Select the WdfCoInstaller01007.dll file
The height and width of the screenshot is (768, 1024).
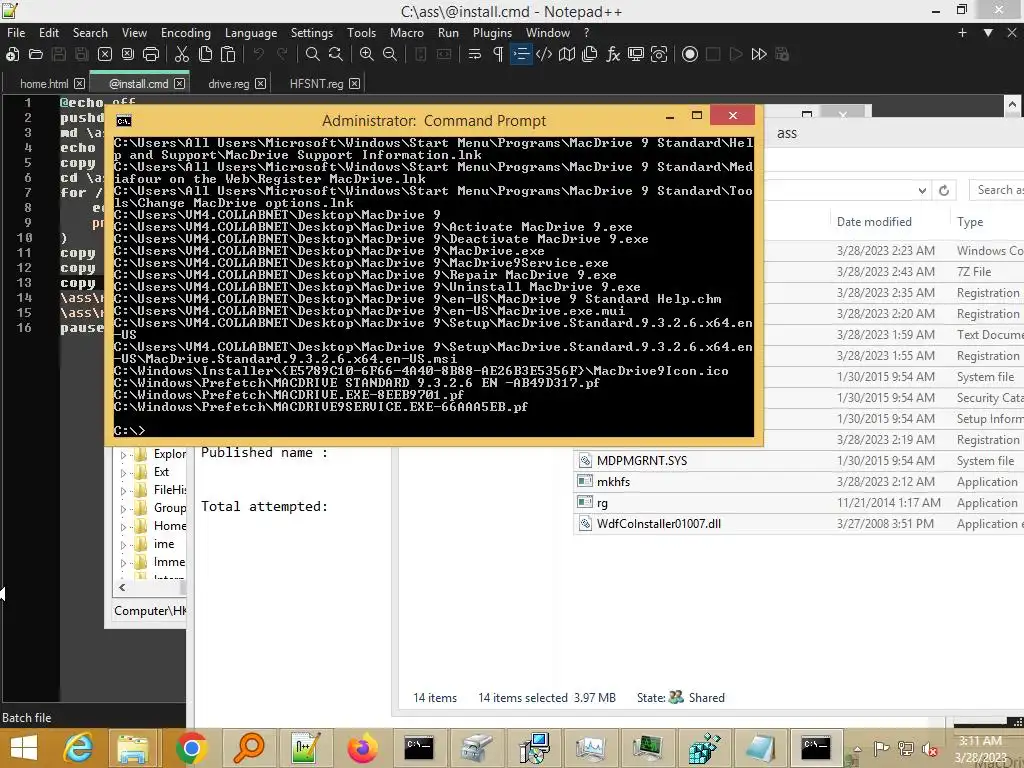click(x=658, y=524)
